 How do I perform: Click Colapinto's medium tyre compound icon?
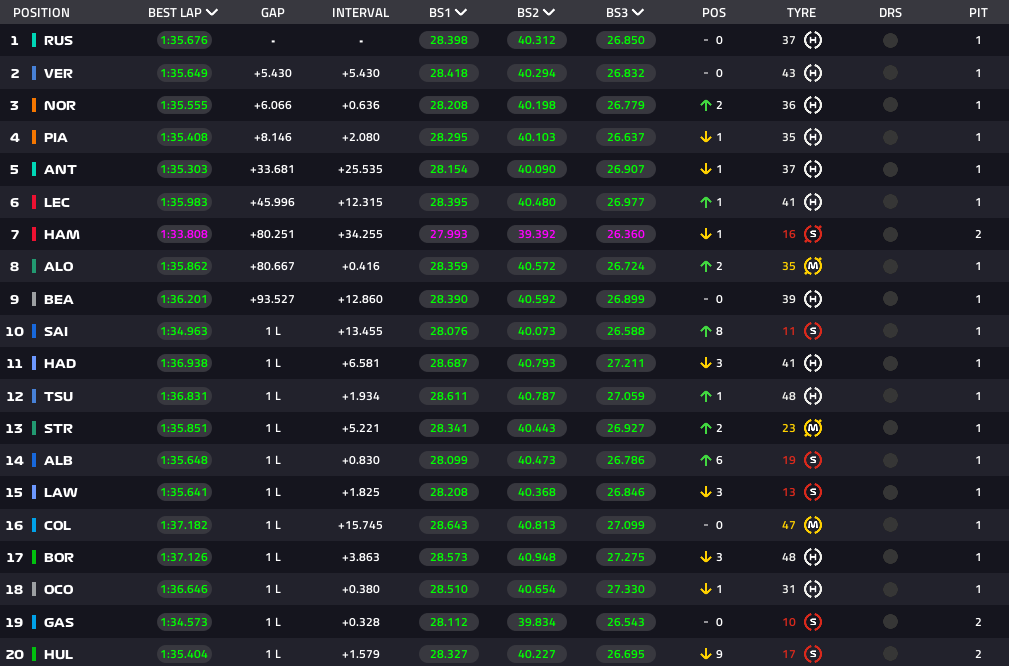coord(813,525)
